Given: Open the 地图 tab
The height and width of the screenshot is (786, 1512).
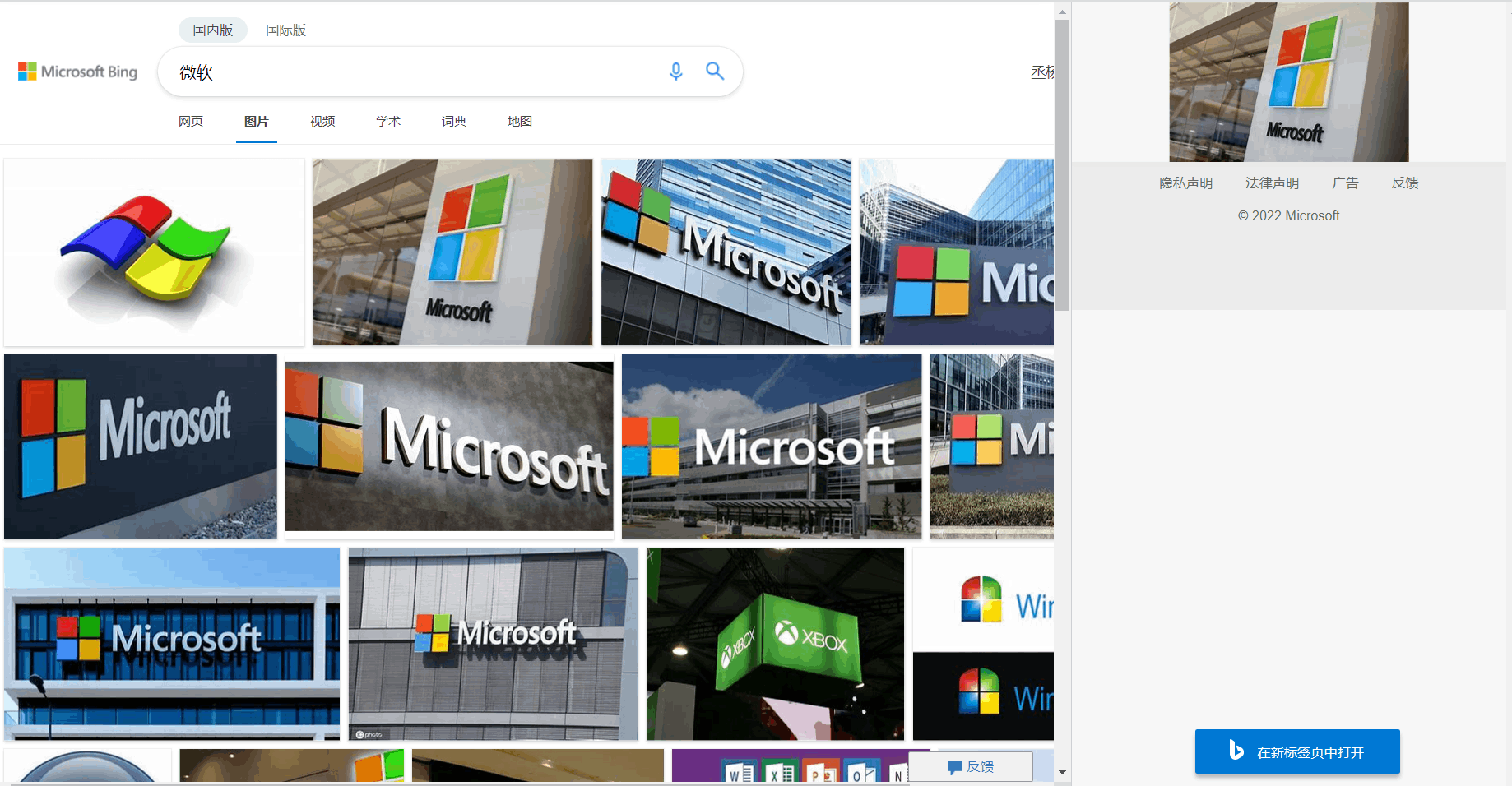Looking at the screenshot, I should point(520,121).
